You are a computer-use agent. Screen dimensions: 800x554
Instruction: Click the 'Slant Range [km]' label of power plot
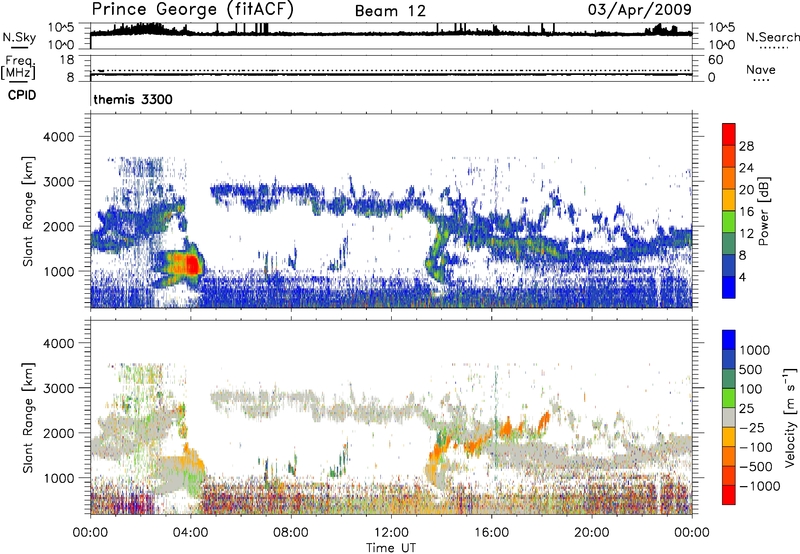click(x=28, y=211)
